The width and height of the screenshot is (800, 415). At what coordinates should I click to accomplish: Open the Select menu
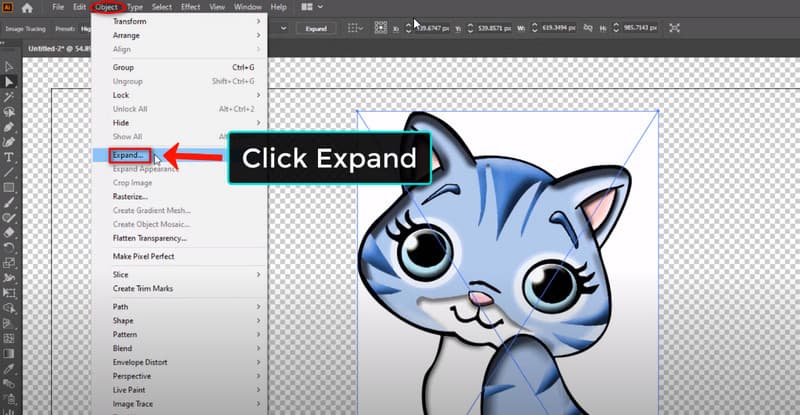click(162, 7)
